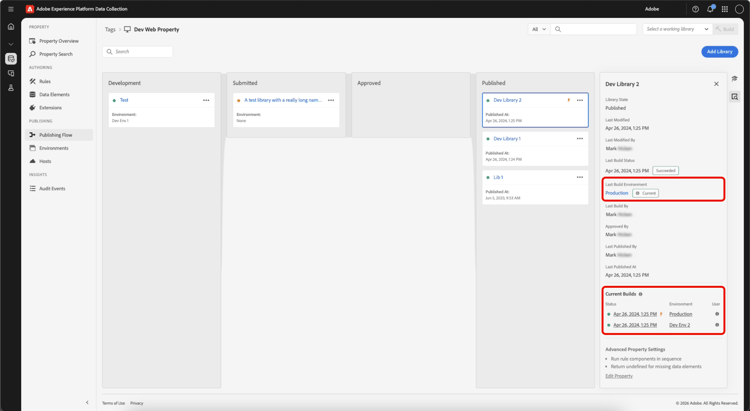This screenshot has height=411, width=750.
Task: Click the Succeeded status badge
Action: (665, 171)
